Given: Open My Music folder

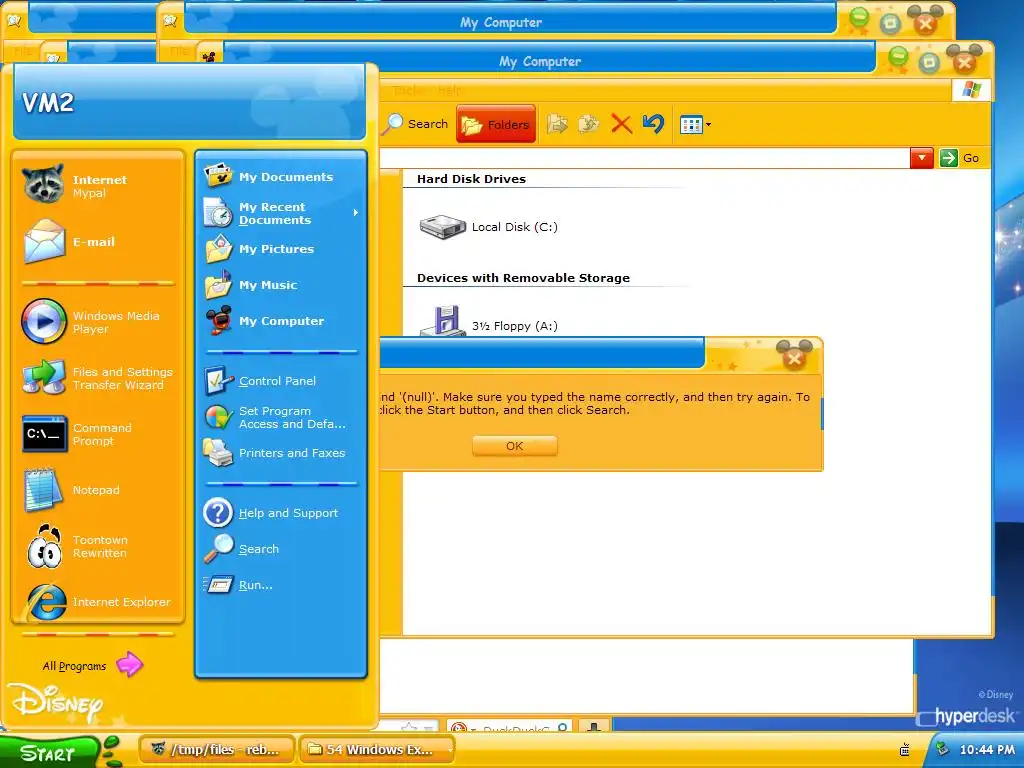Looking at the screenshot, I should [281, 285].
